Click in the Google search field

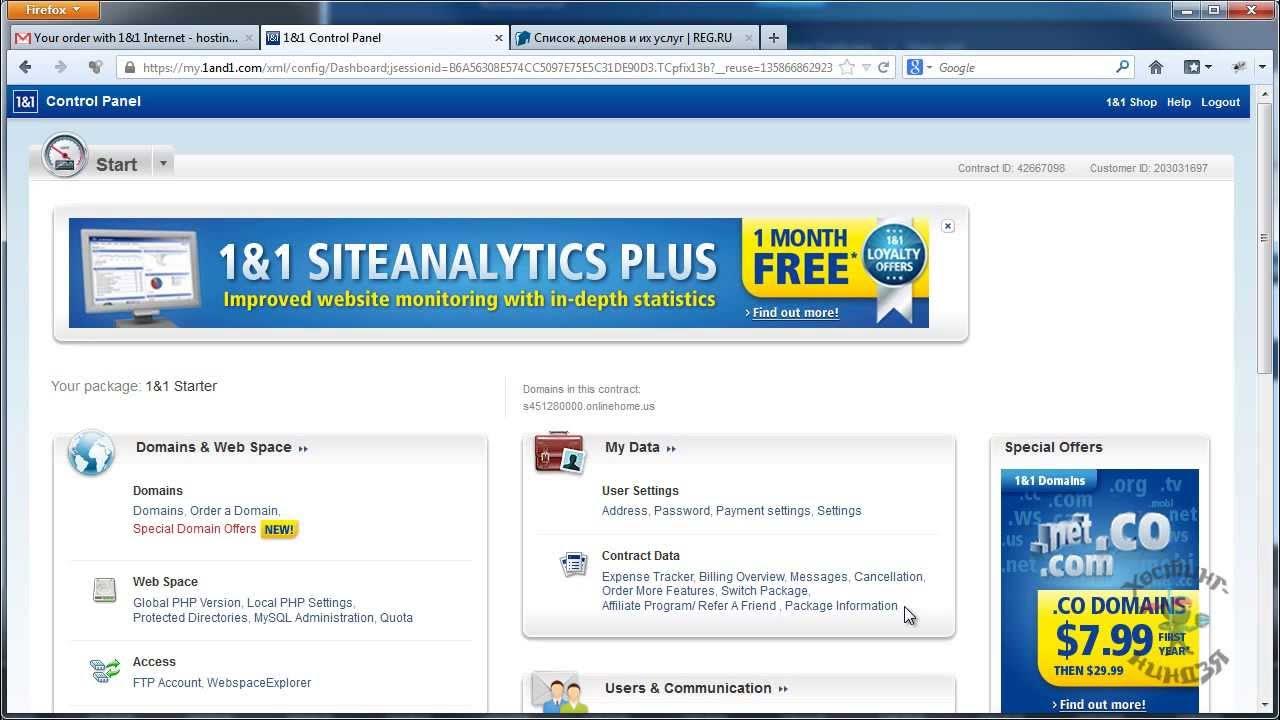pos(1025,67)
